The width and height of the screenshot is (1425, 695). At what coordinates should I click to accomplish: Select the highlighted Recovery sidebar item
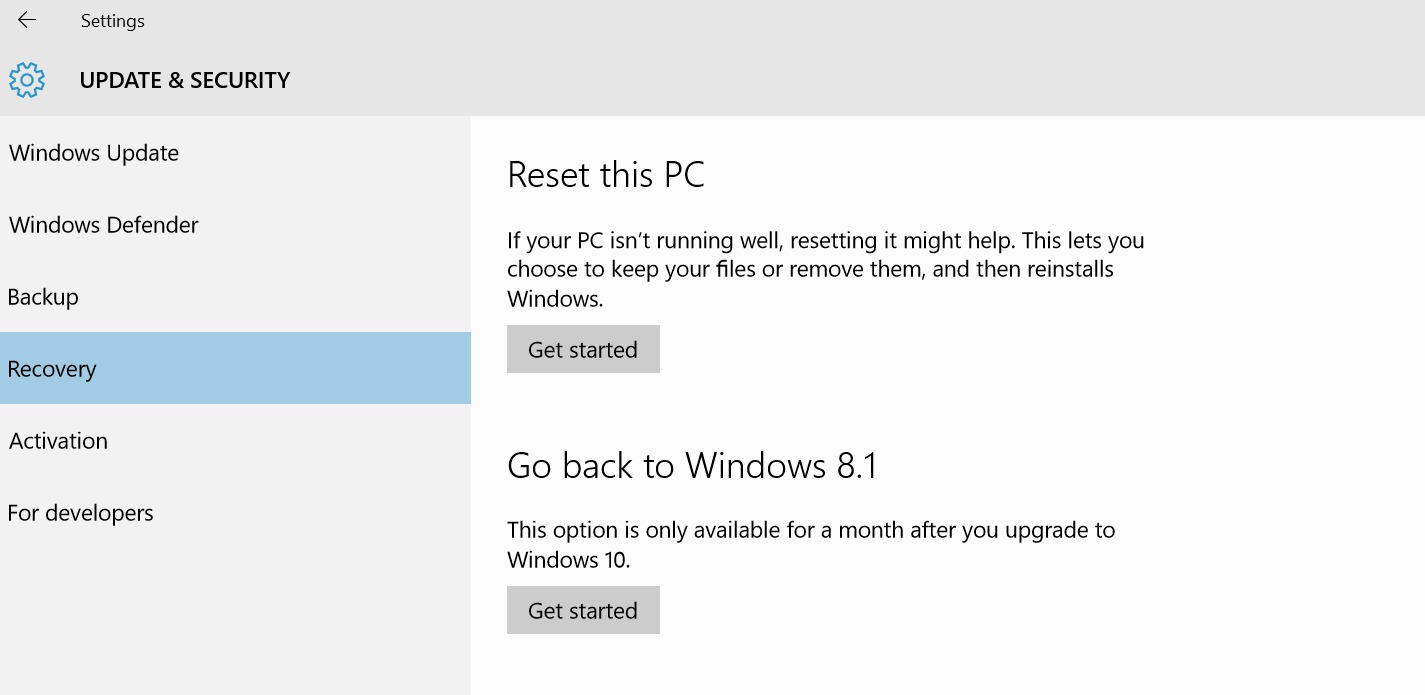coord(52,369)
